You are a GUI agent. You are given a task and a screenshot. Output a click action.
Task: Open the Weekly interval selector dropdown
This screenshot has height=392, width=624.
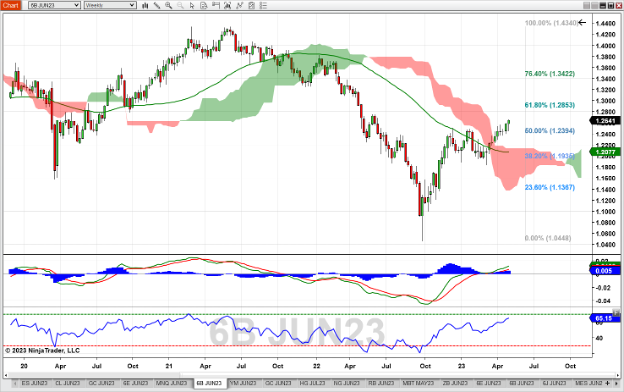tap(110, 5)
